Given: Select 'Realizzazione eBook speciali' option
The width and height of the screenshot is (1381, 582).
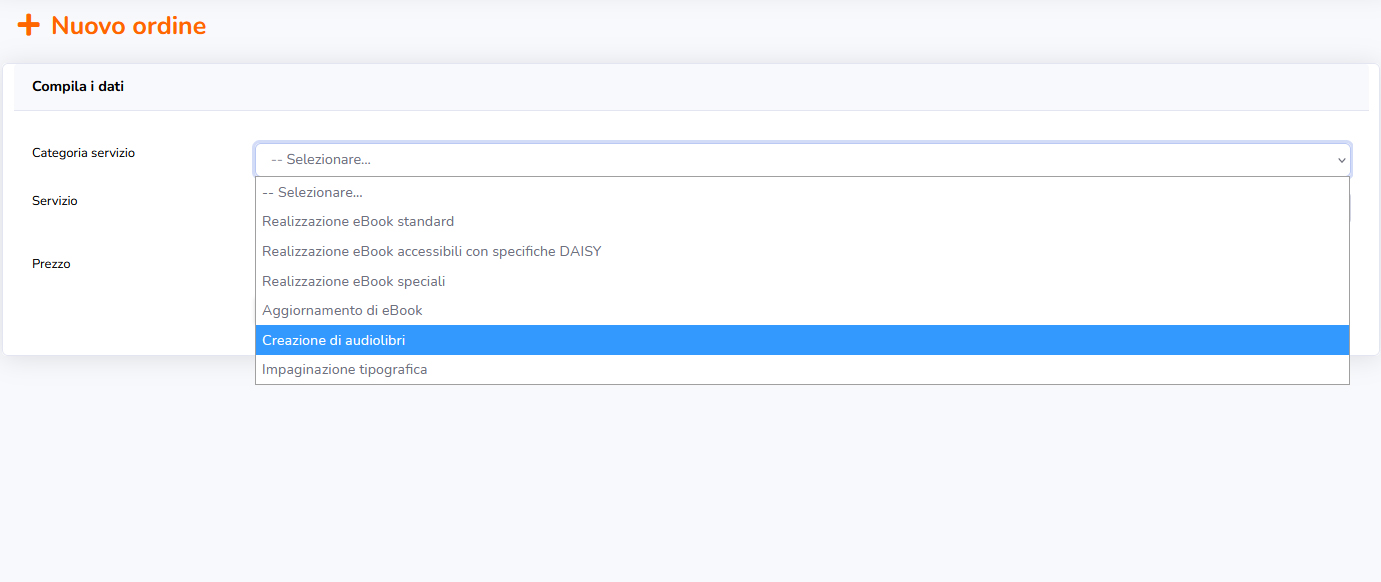Looking at the screenshot, I should tap(802, 281).
